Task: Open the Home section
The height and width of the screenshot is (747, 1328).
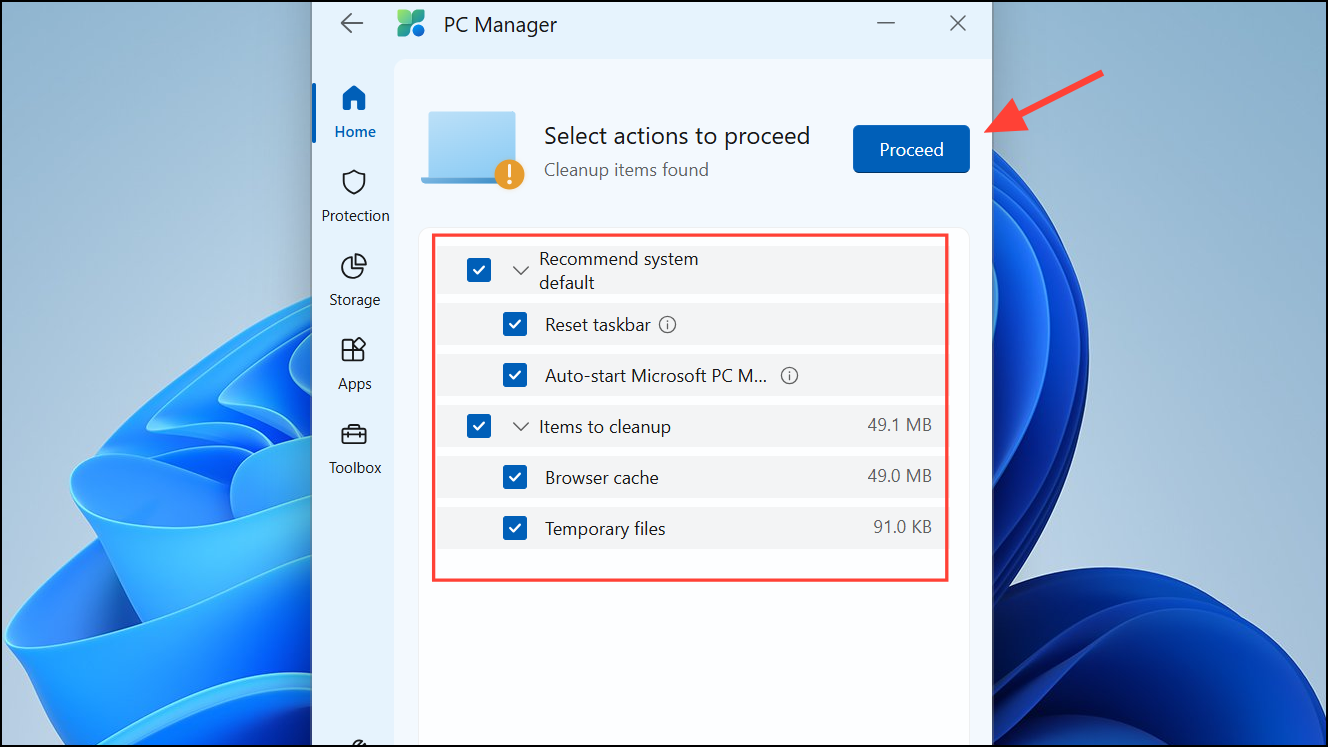Action: tap(355, 112)
